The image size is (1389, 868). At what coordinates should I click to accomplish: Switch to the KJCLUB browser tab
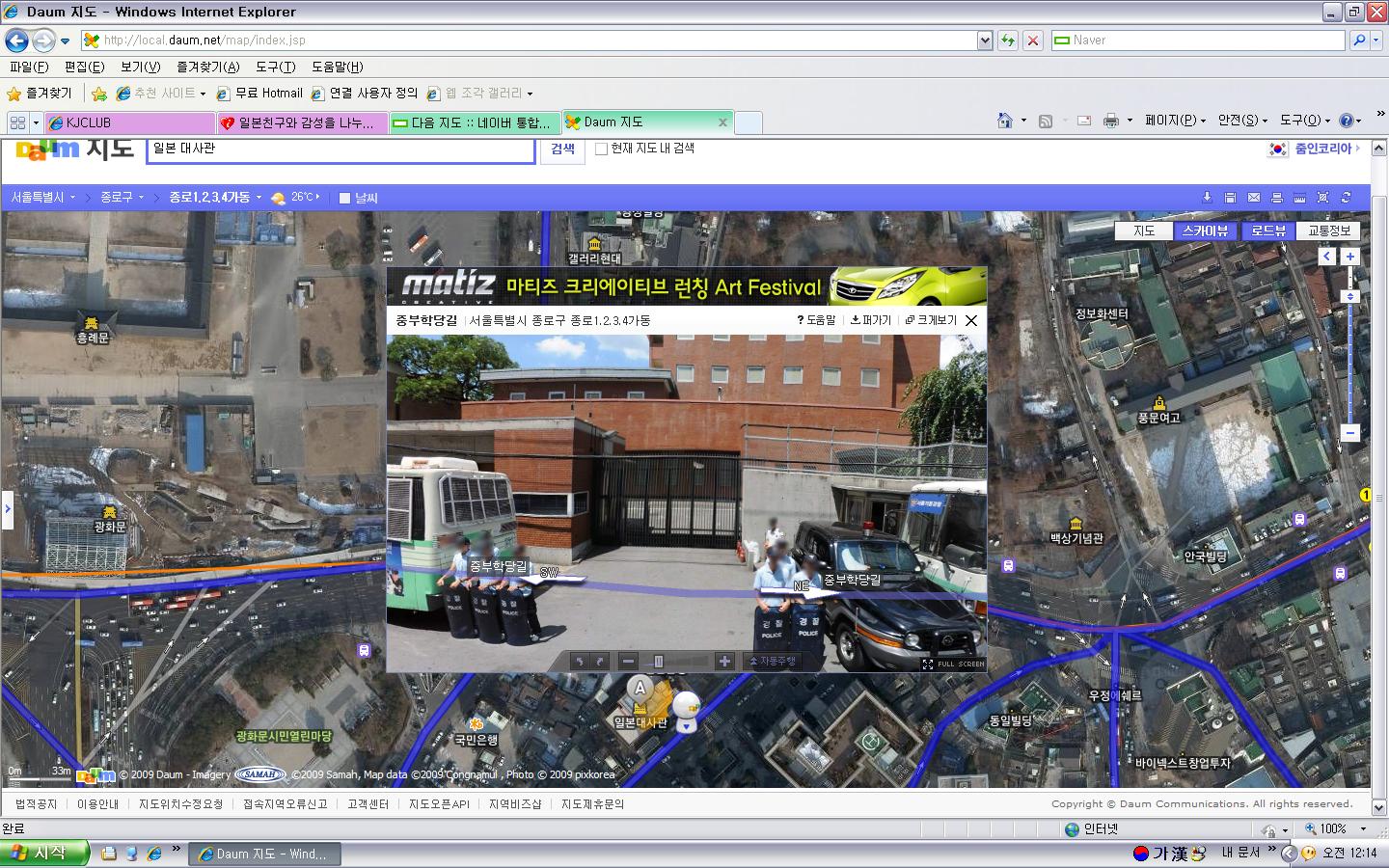(x=129, y=122)
